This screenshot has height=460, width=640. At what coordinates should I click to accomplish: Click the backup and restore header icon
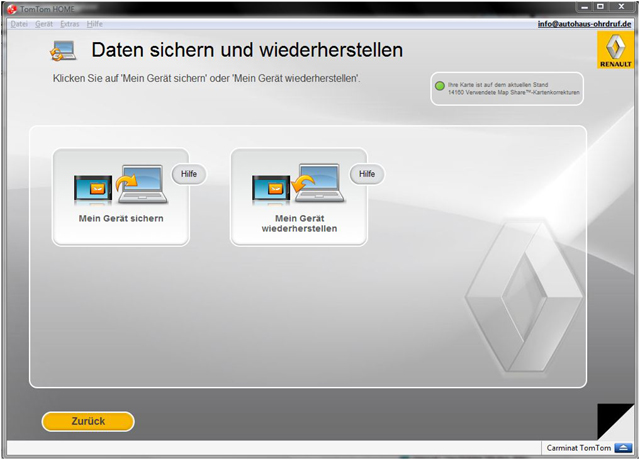pos(63,51)
